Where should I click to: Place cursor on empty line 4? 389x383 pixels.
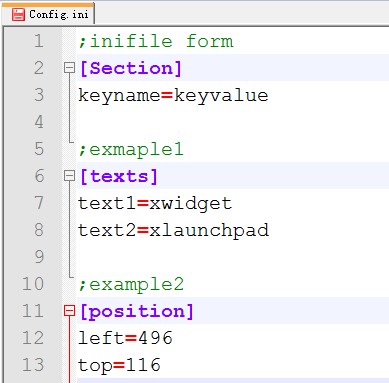[x=233, y=122]
